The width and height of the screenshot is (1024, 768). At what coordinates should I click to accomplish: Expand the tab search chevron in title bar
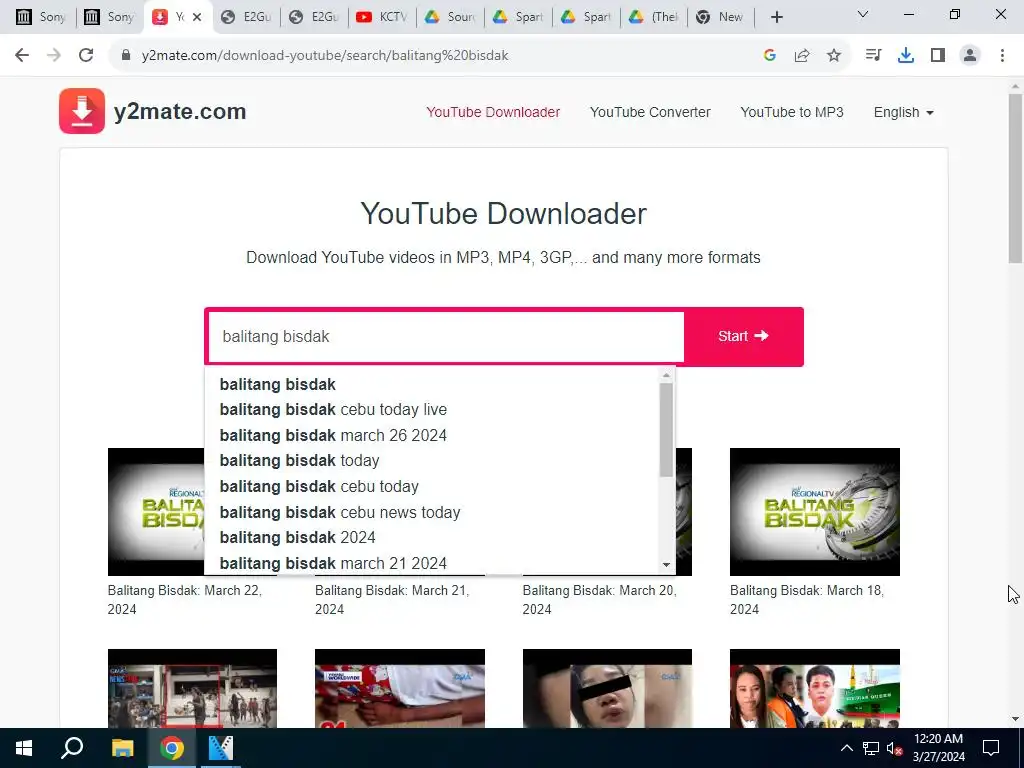[x=863, y=14]
